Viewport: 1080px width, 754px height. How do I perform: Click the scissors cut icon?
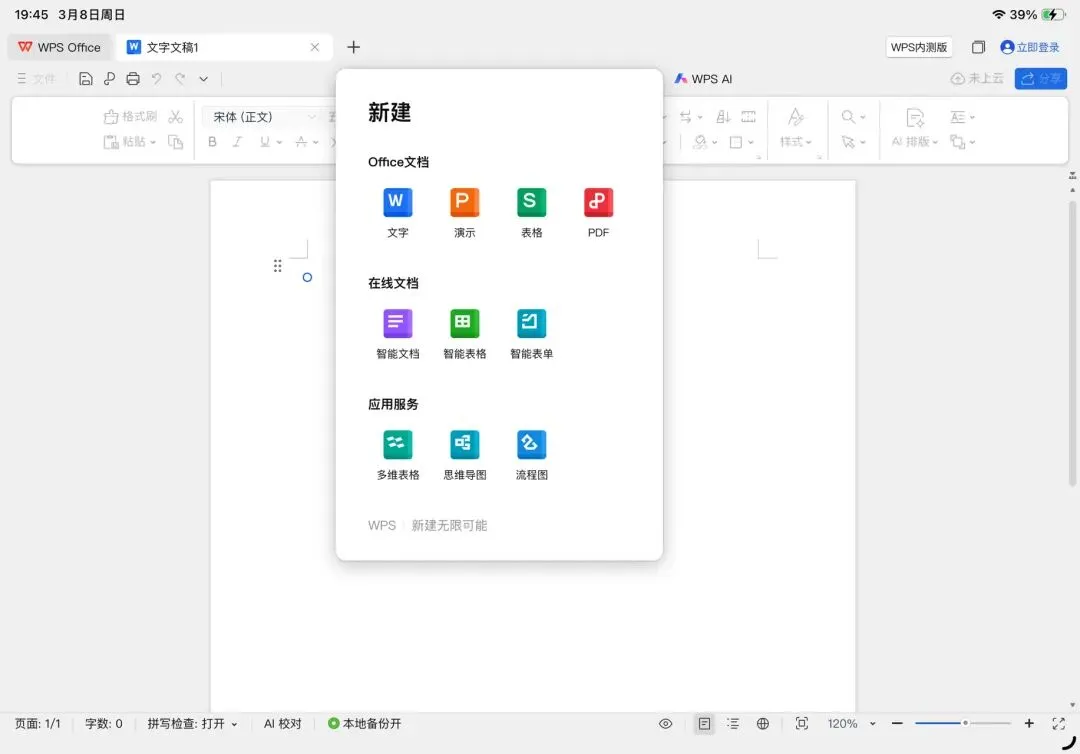click(176, 116)
